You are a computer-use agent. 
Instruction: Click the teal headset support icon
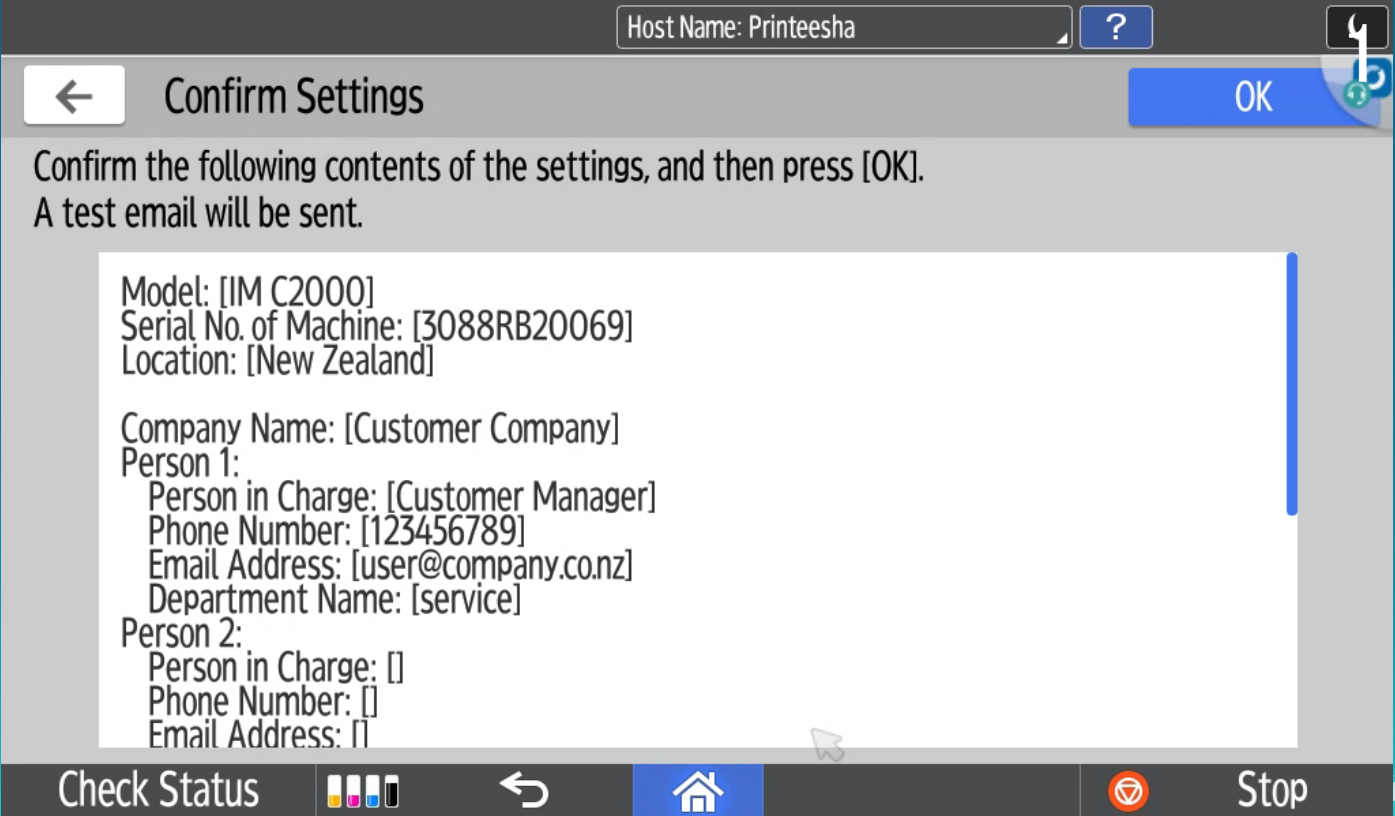pos(1356,94)
